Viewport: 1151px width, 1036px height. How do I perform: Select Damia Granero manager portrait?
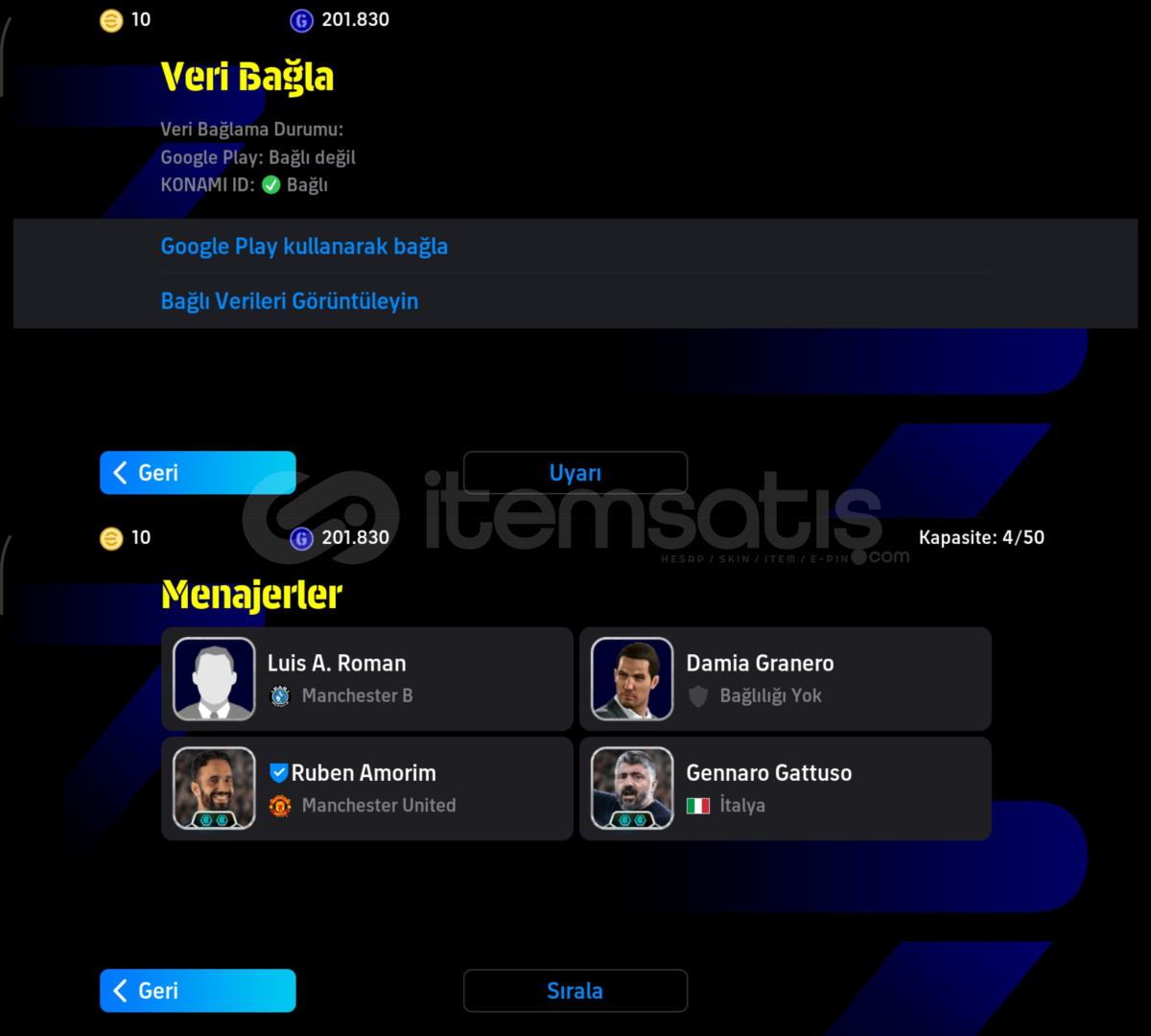point(632,679)
